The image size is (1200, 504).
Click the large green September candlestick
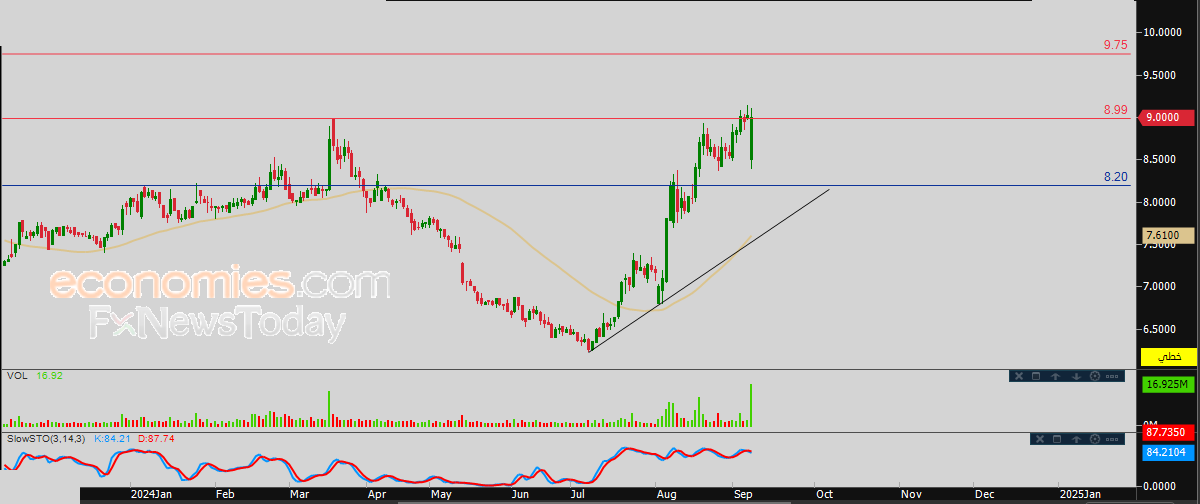(x=751, y=138)
